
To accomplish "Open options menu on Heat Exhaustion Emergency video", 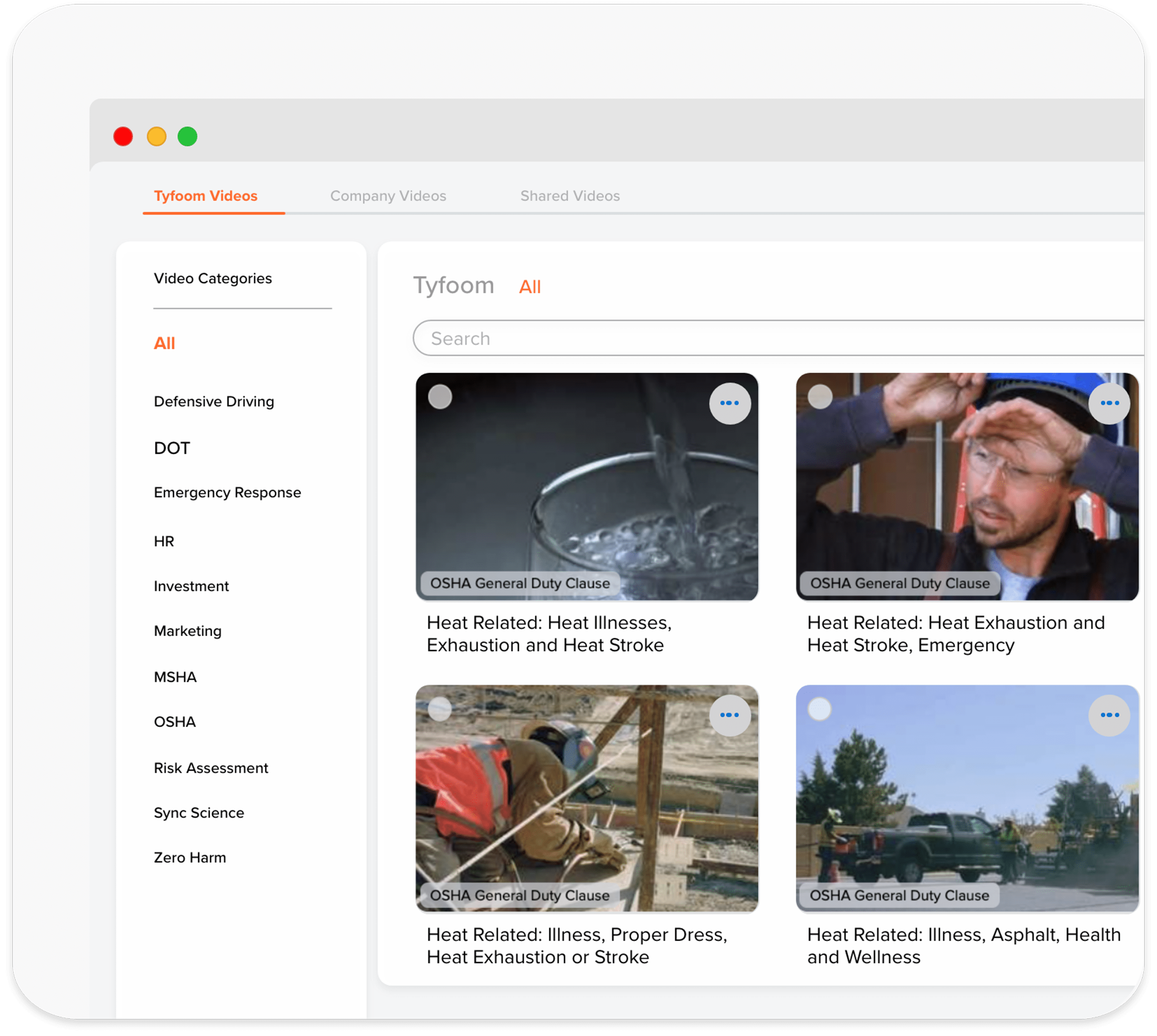I will coord(1109,403).
